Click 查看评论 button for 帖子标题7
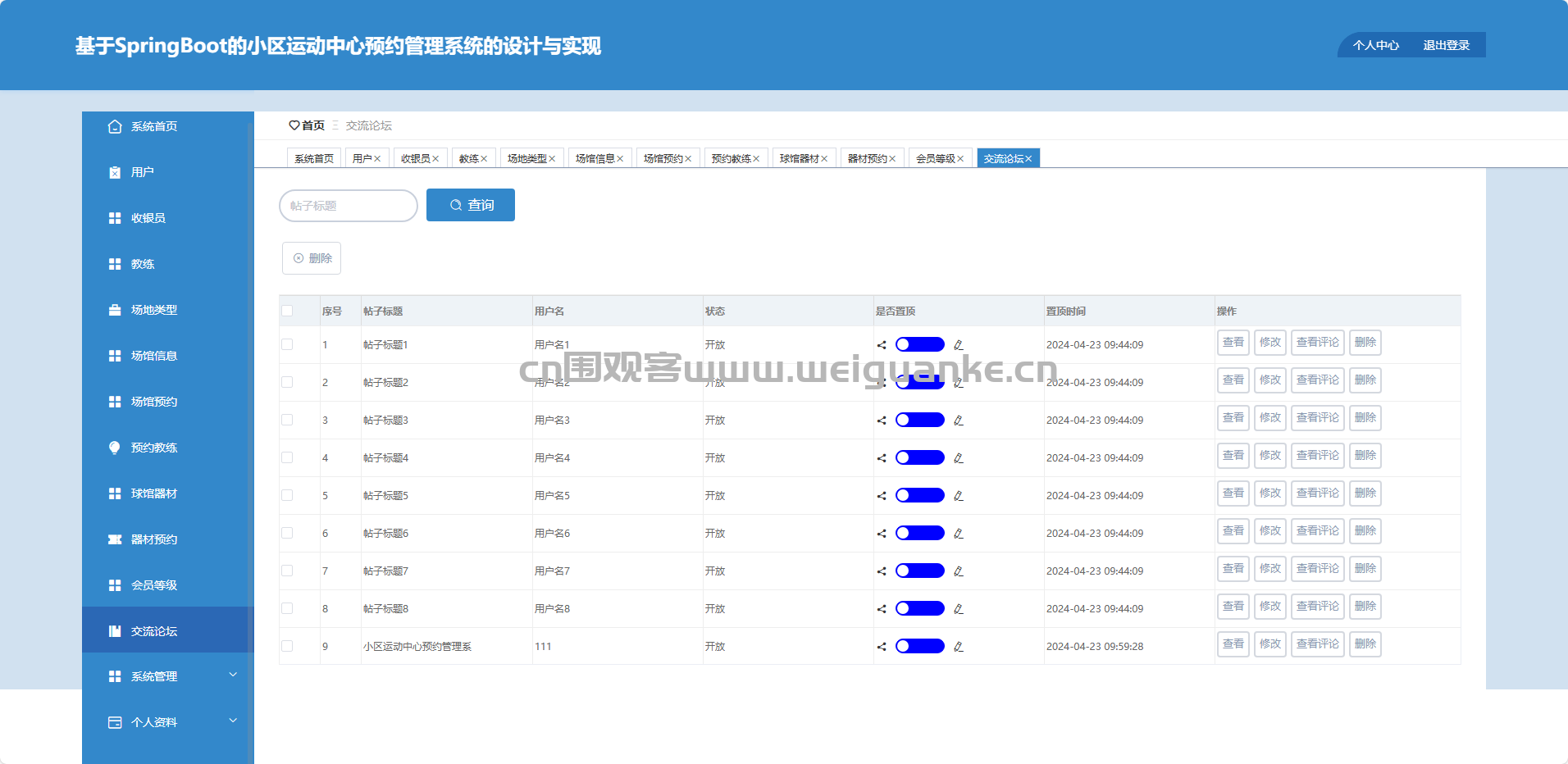1568x764 pixels. tap(1318, 569)
